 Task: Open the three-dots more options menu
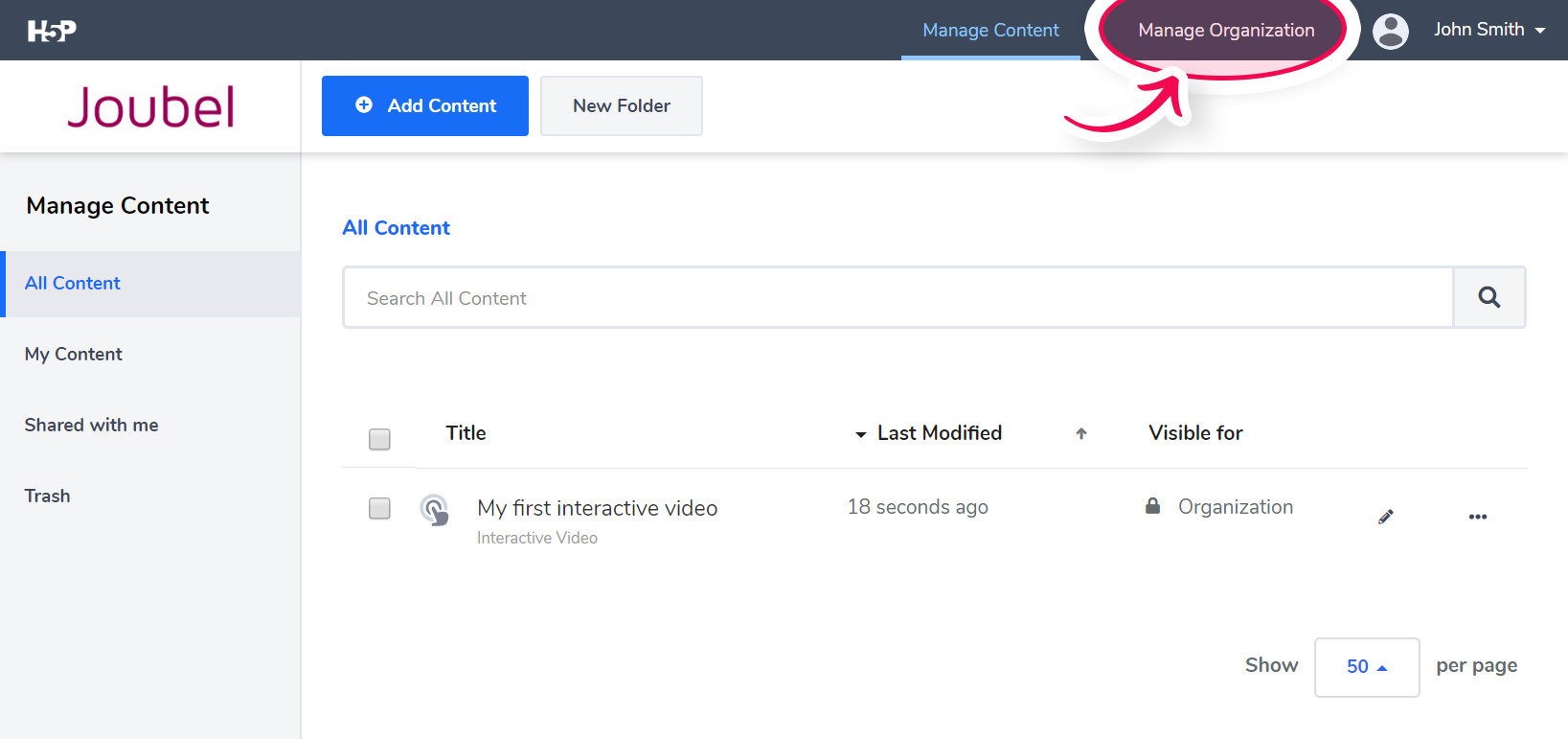point(1477,517)
